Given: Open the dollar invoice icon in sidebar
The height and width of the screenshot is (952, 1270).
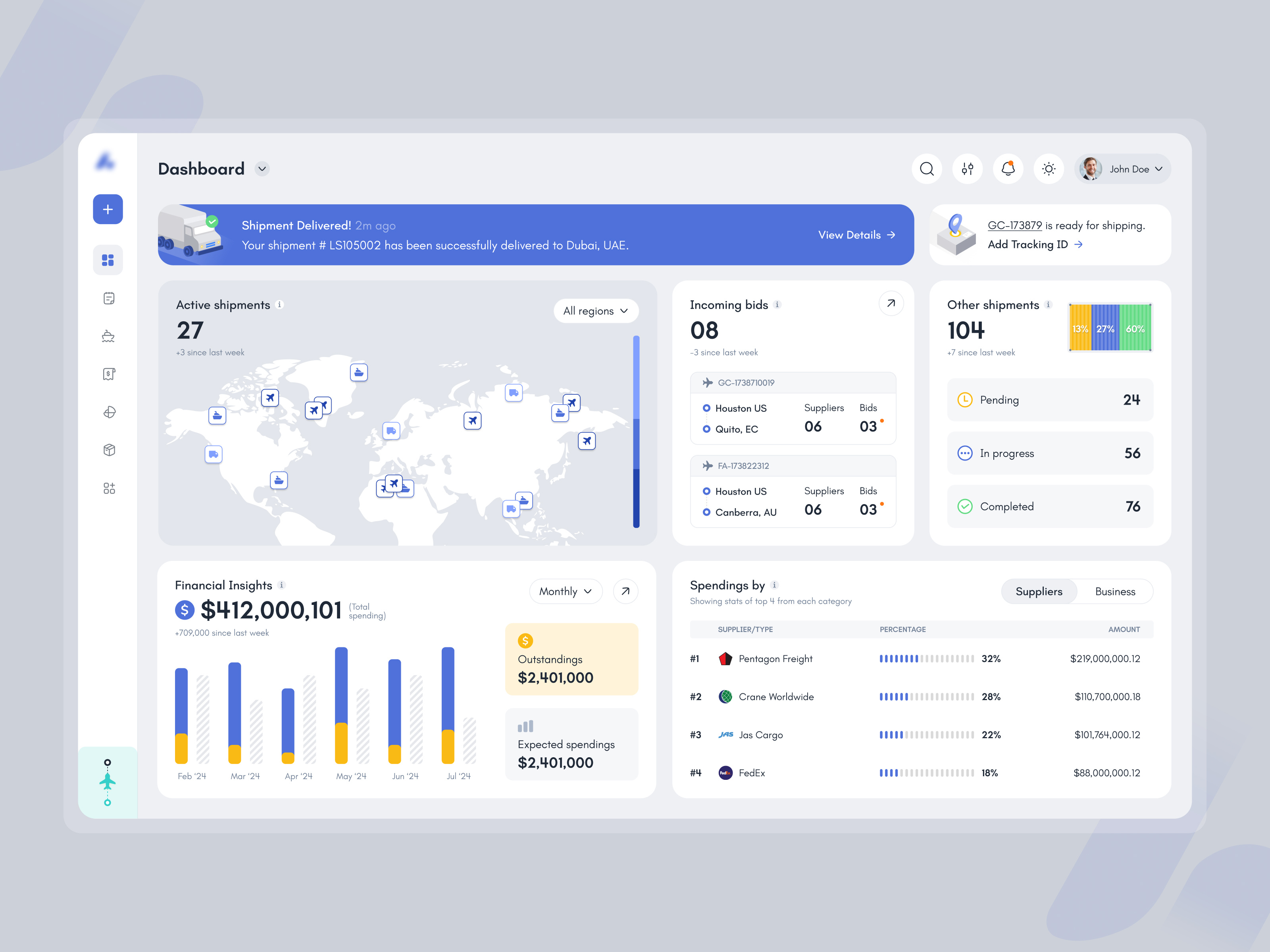Looking at the screenshot, I should pos(109,374).
